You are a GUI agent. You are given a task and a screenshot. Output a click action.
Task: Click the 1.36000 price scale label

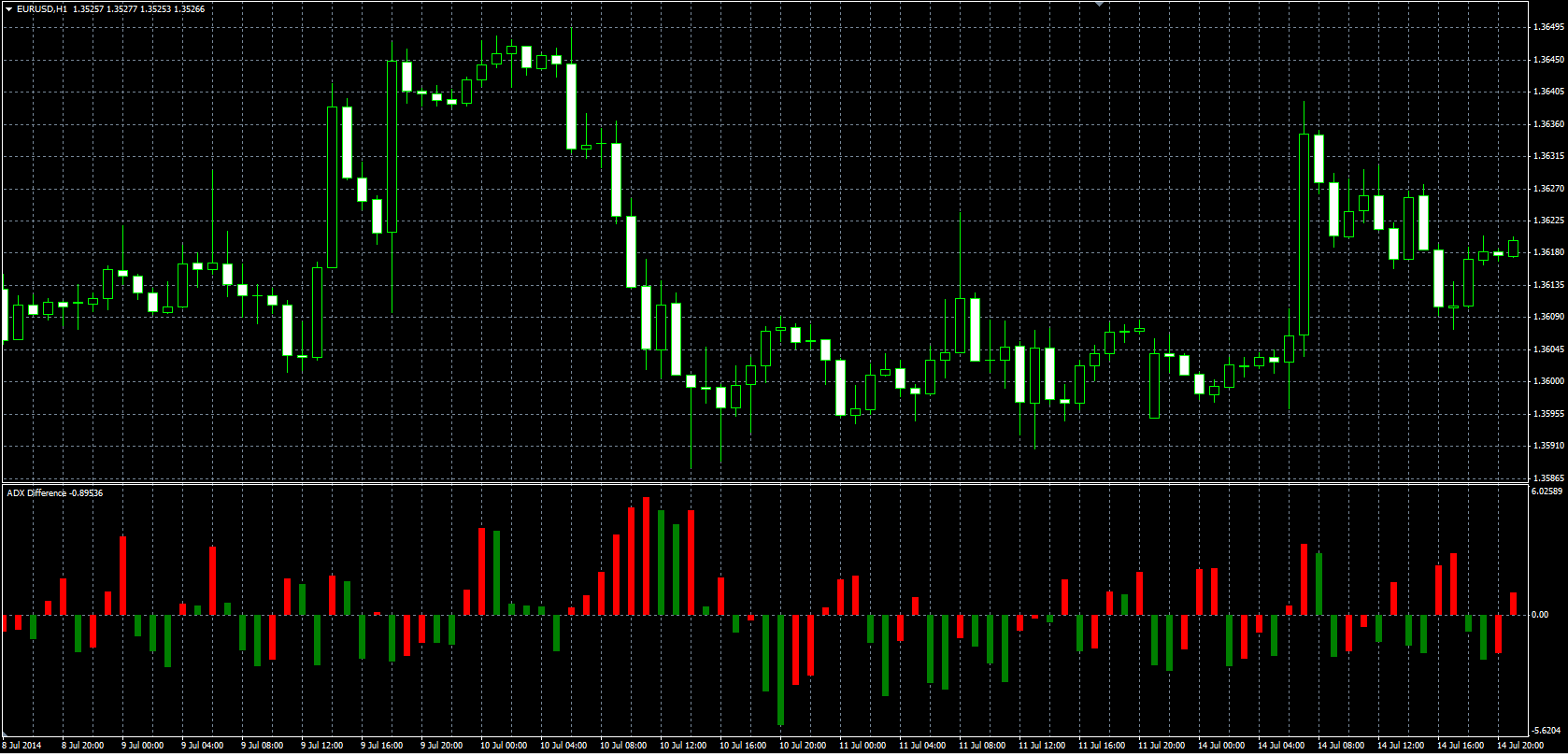(x=1548, y=381)
